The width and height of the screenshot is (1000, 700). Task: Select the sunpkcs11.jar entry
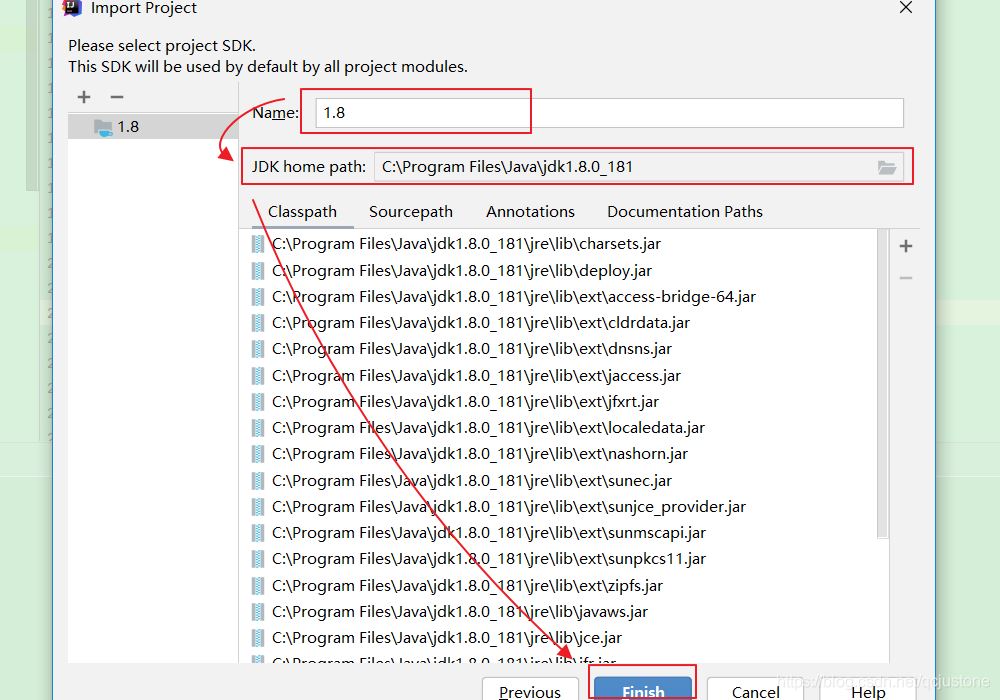pyautogui.click(x=489, y=559)
